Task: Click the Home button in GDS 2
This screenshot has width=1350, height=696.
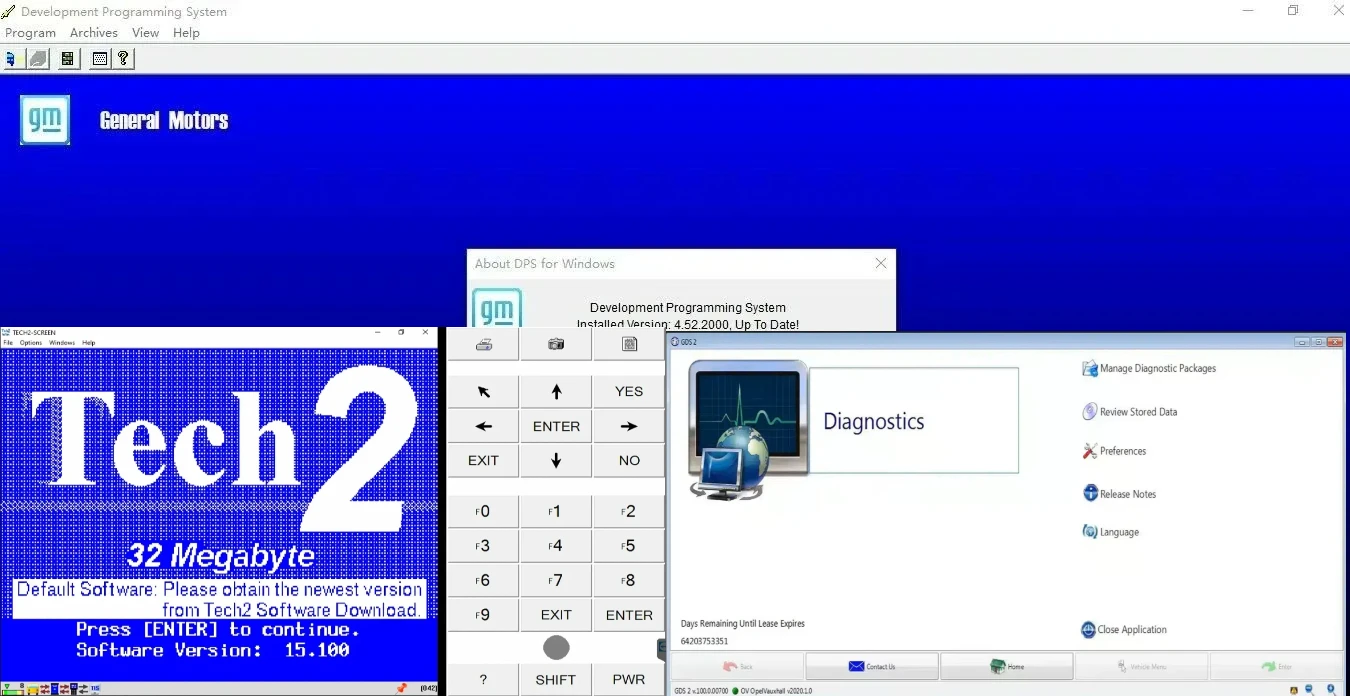Action: 1007,666
